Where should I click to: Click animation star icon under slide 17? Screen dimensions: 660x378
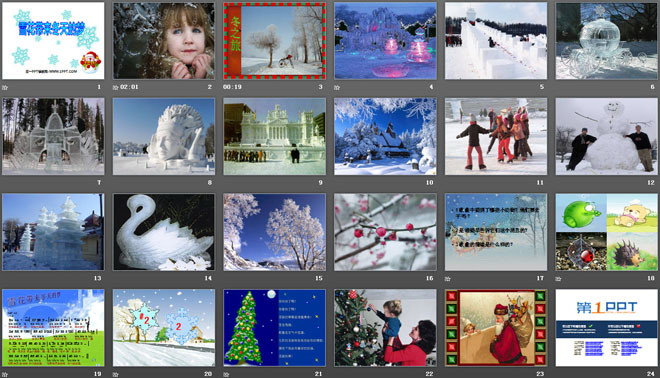point(447,279)
